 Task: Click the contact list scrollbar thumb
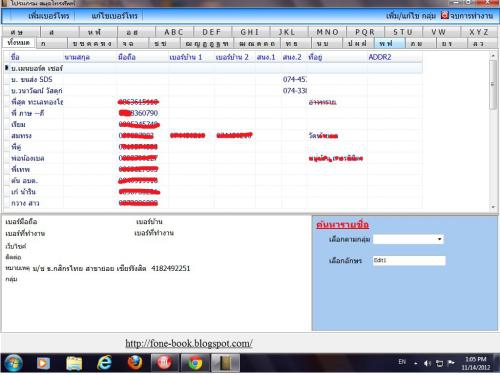click(x=493, y=84)
